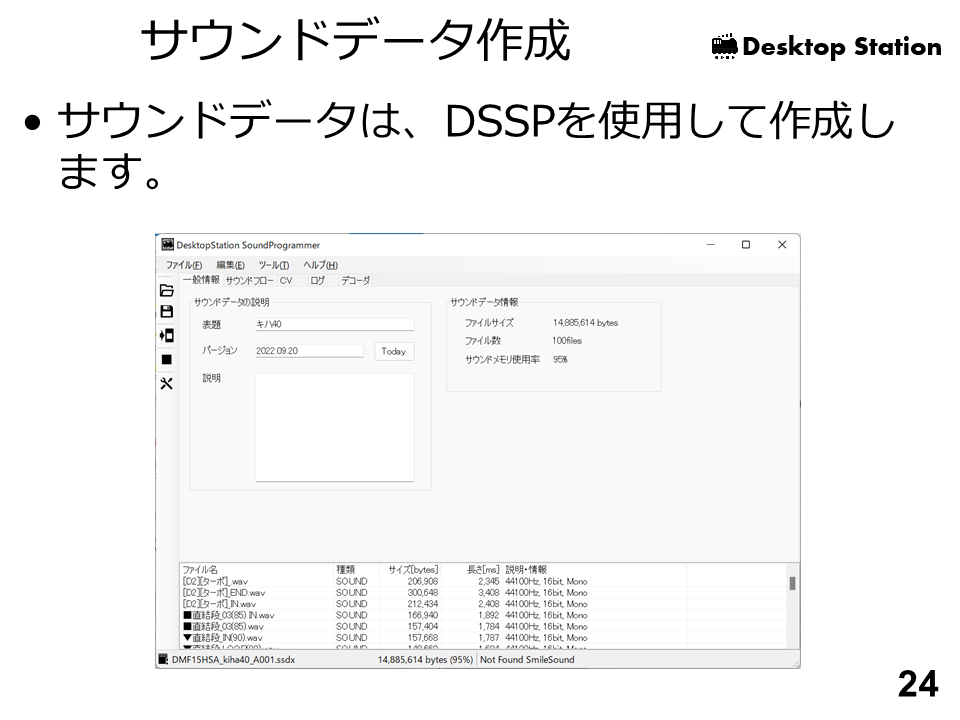Image resolution: width=960 pixels, height=720 pixels.
Task: Click the Open file folder icon
Action: (x=167, y=290)
